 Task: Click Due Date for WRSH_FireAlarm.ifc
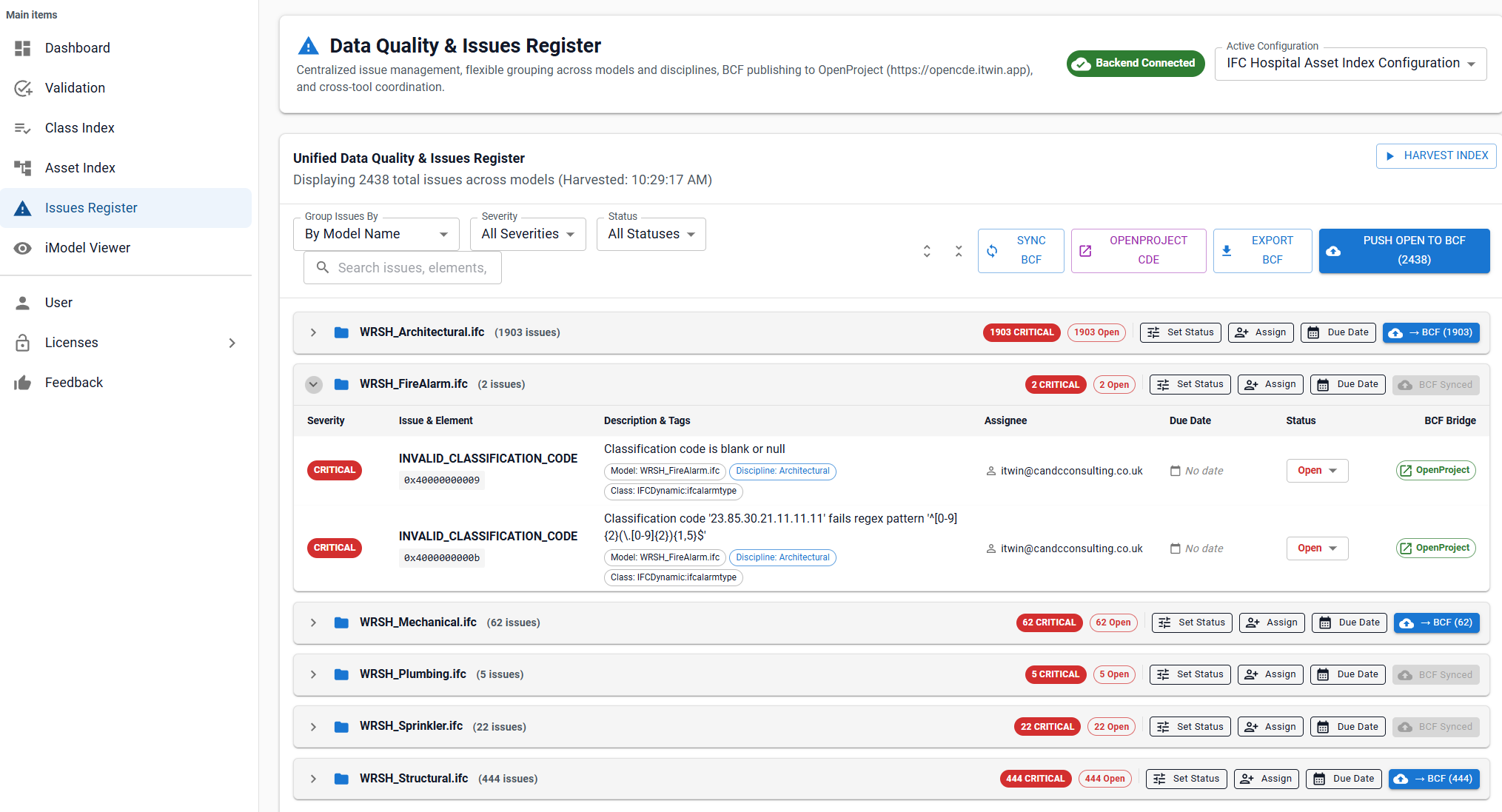pyautogui.click(x=1347, y=385)
